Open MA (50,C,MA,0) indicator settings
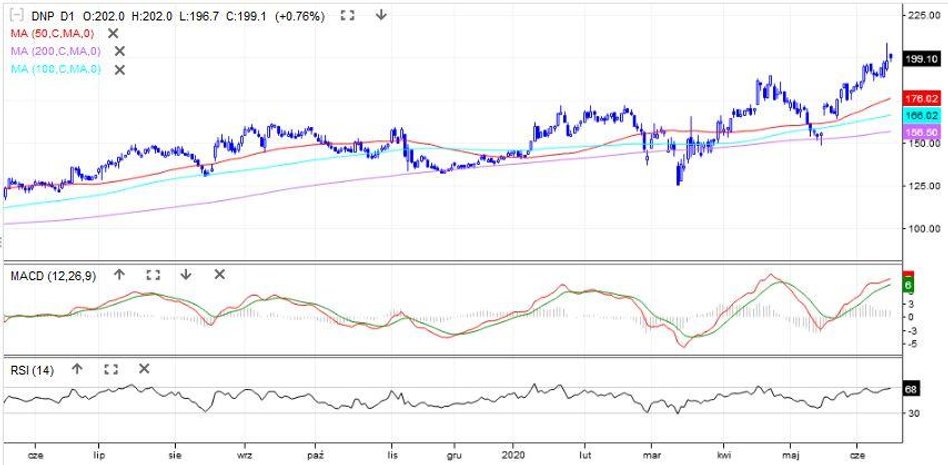 point(52,33)
